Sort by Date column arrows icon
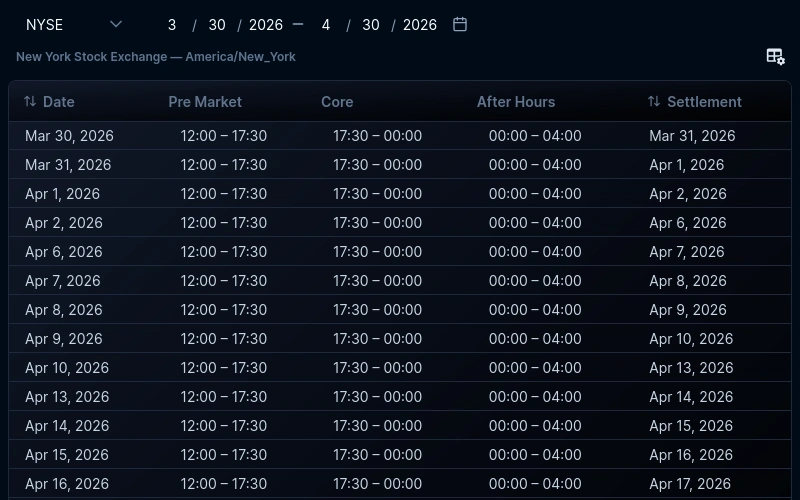 point(30,102)
